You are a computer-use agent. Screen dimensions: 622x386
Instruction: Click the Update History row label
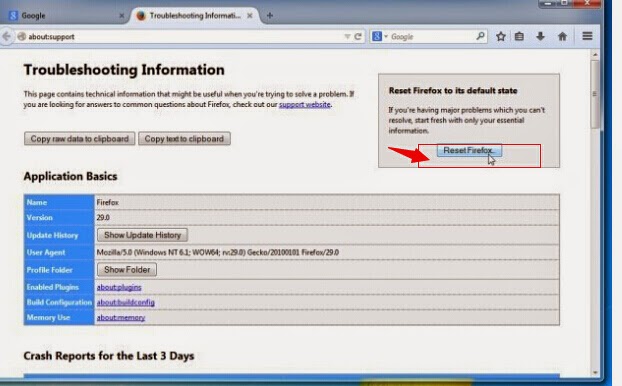pos(52,235)
